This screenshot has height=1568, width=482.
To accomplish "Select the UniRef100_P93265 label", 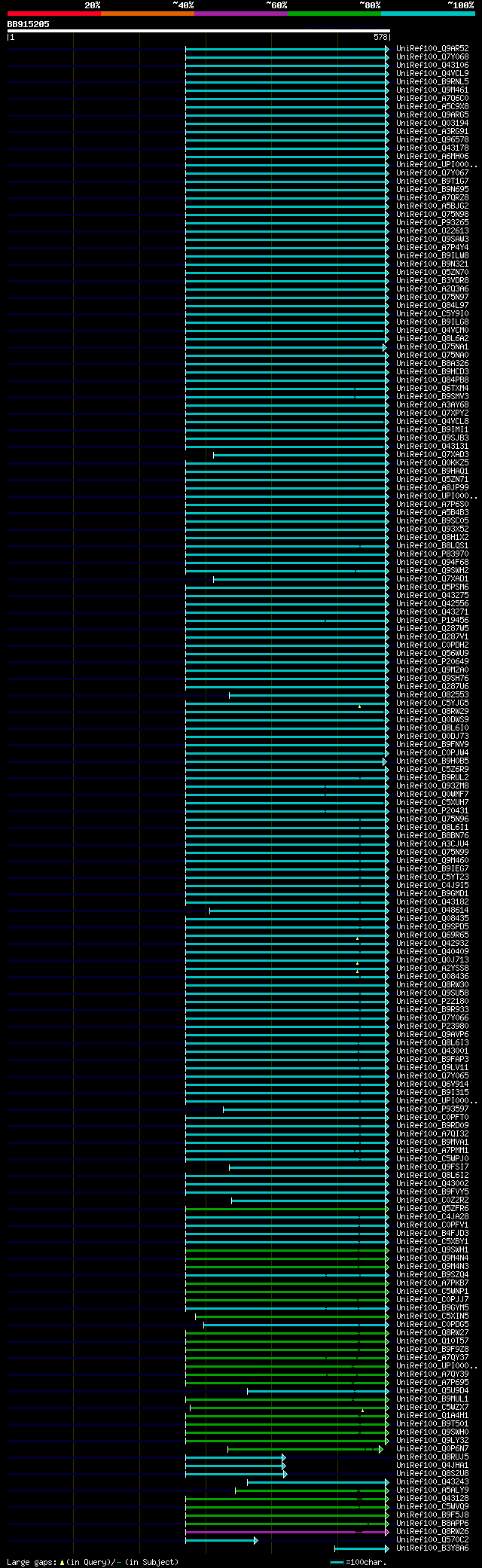I will coord(432,222).
